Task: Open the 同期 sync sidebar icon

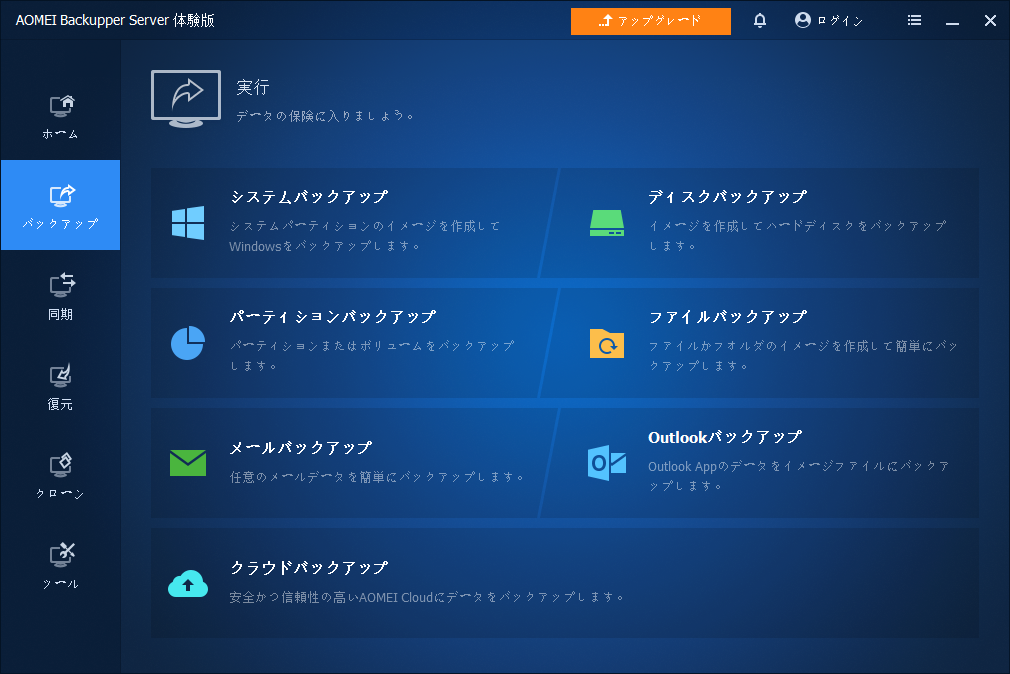Action: point(62,285)
